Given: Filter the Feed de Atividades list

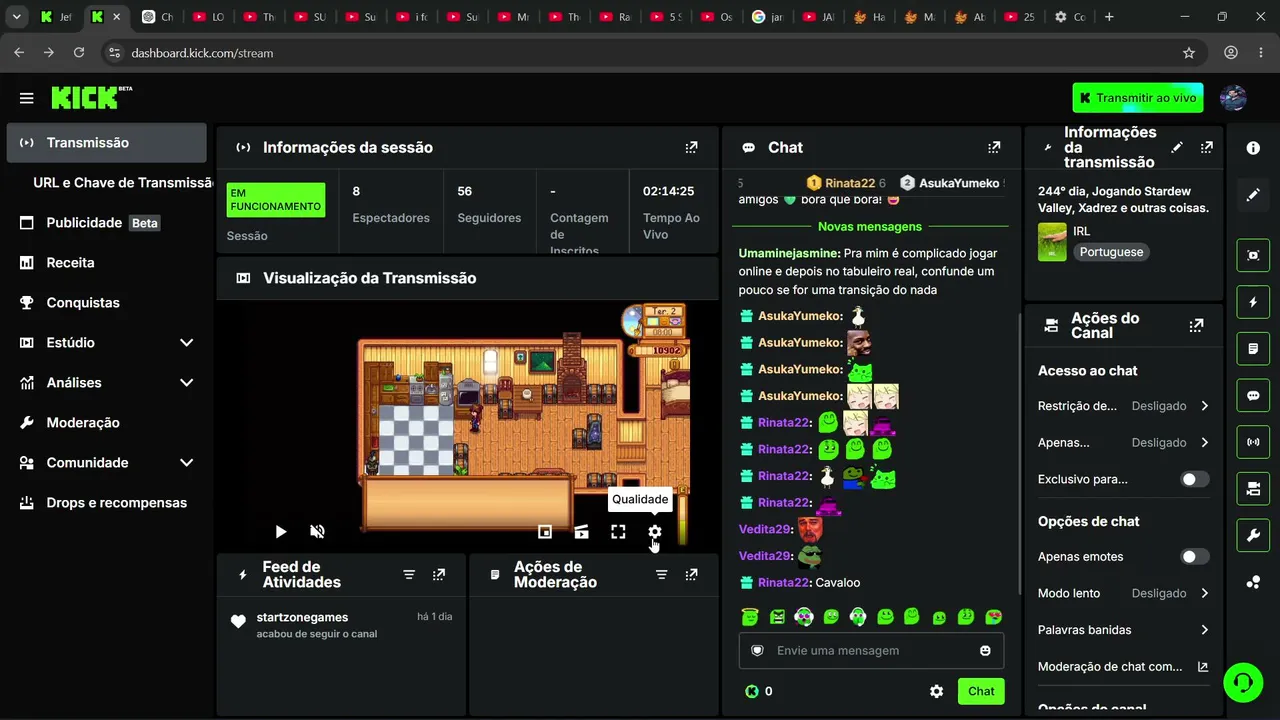Looking at the screenshot, I should click(x=409, y=575).
